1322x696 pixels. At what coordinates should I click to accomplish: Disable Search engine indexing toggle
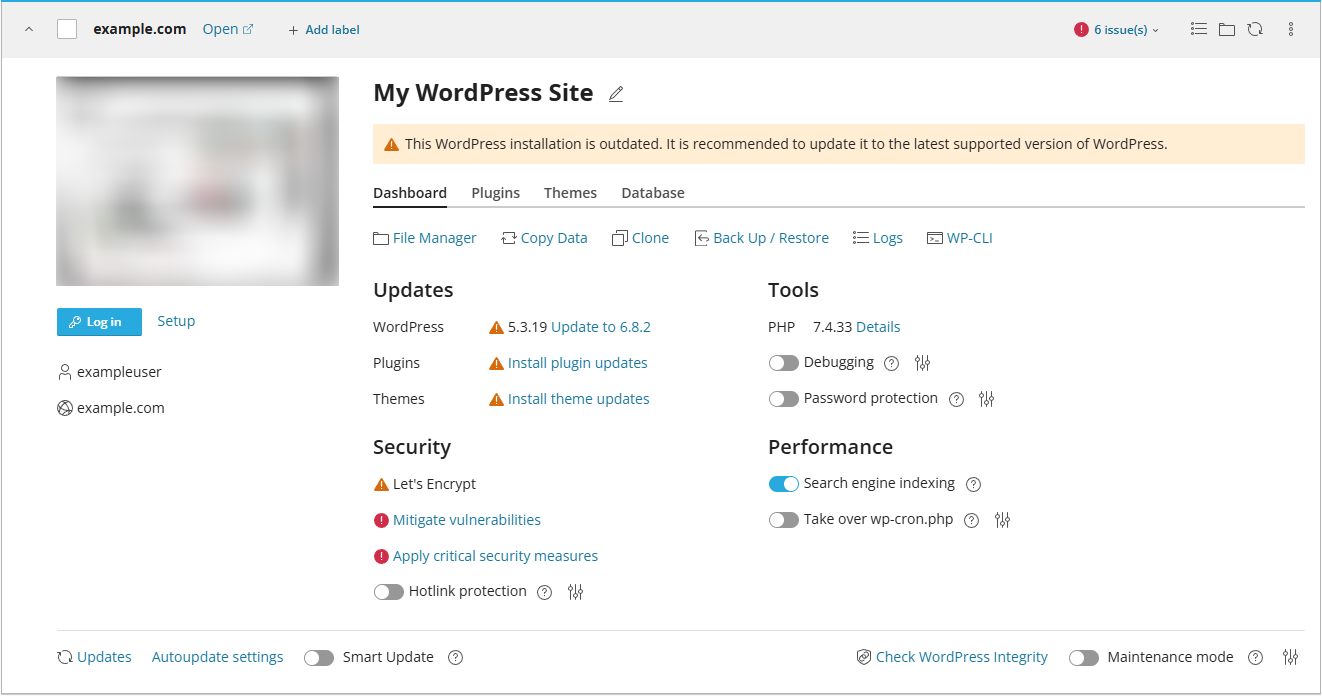[x=784, y=484]
